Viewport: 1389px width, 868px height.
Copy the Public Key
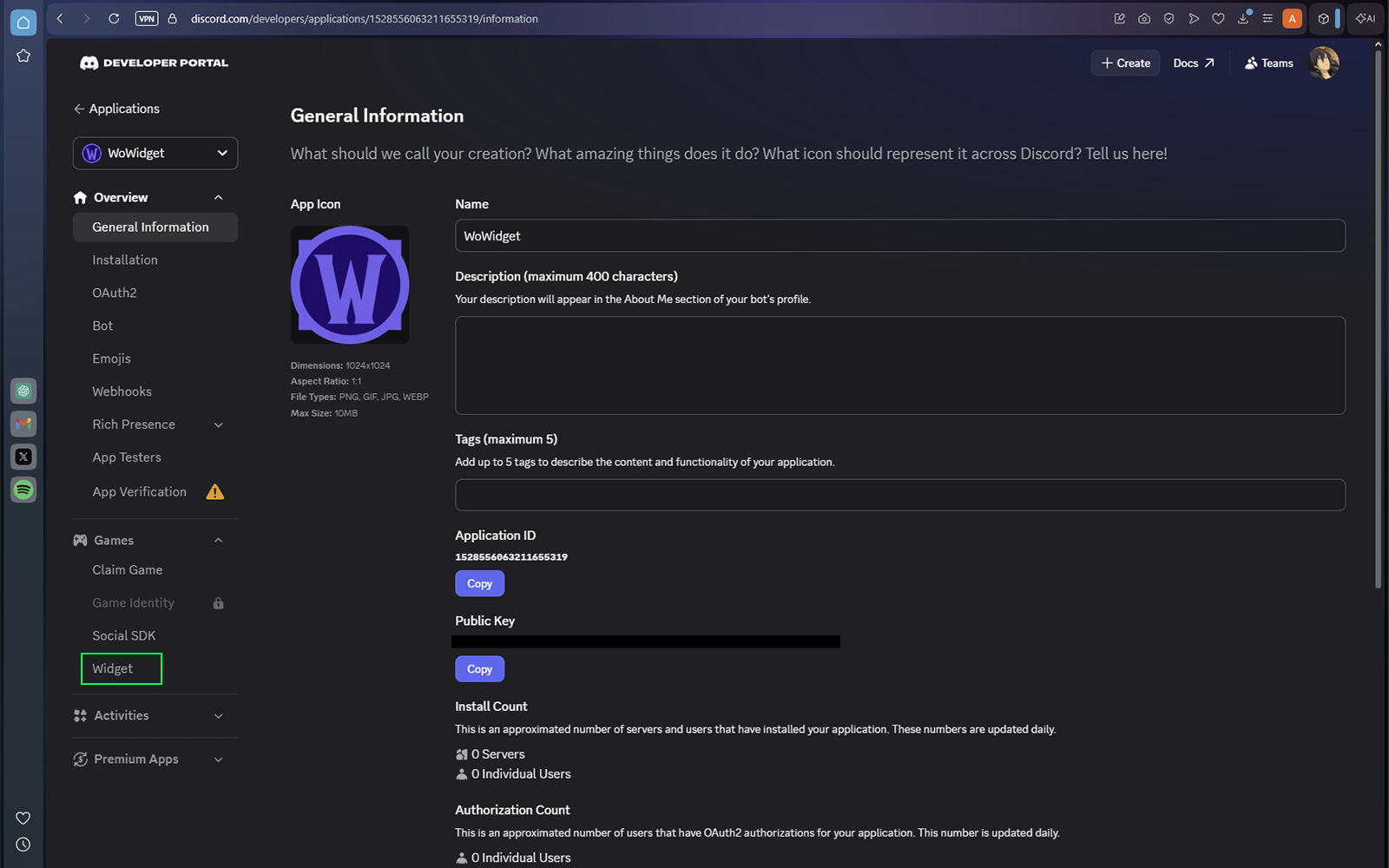479,668
